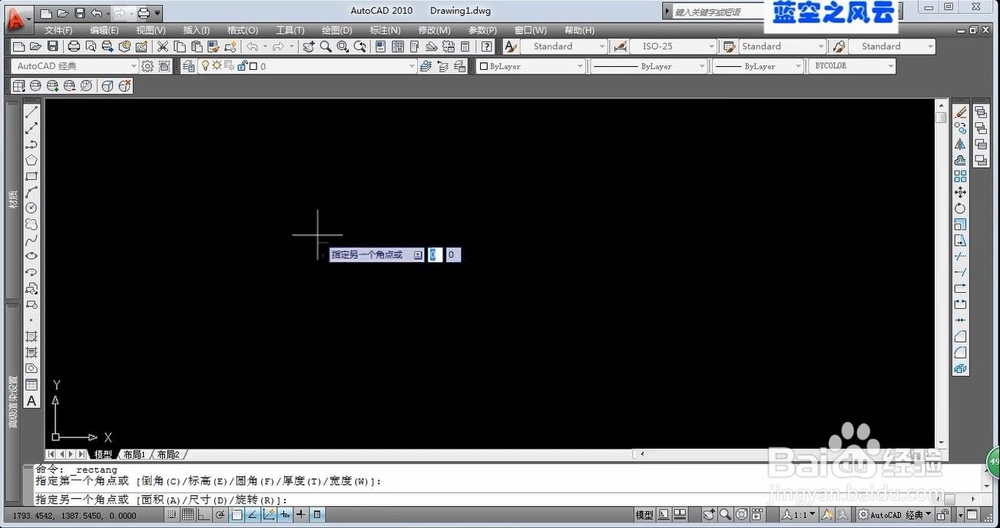Expand the Quick Access toolbar customize arrow
This screenshot has width=1000, height=528.
point(158,12)
